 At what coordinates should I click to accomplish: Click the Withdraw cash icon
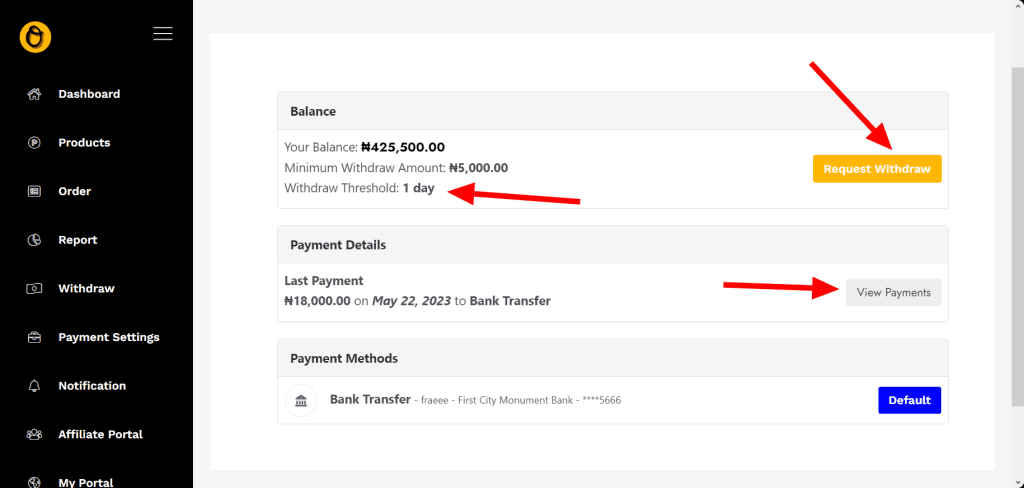35,289
